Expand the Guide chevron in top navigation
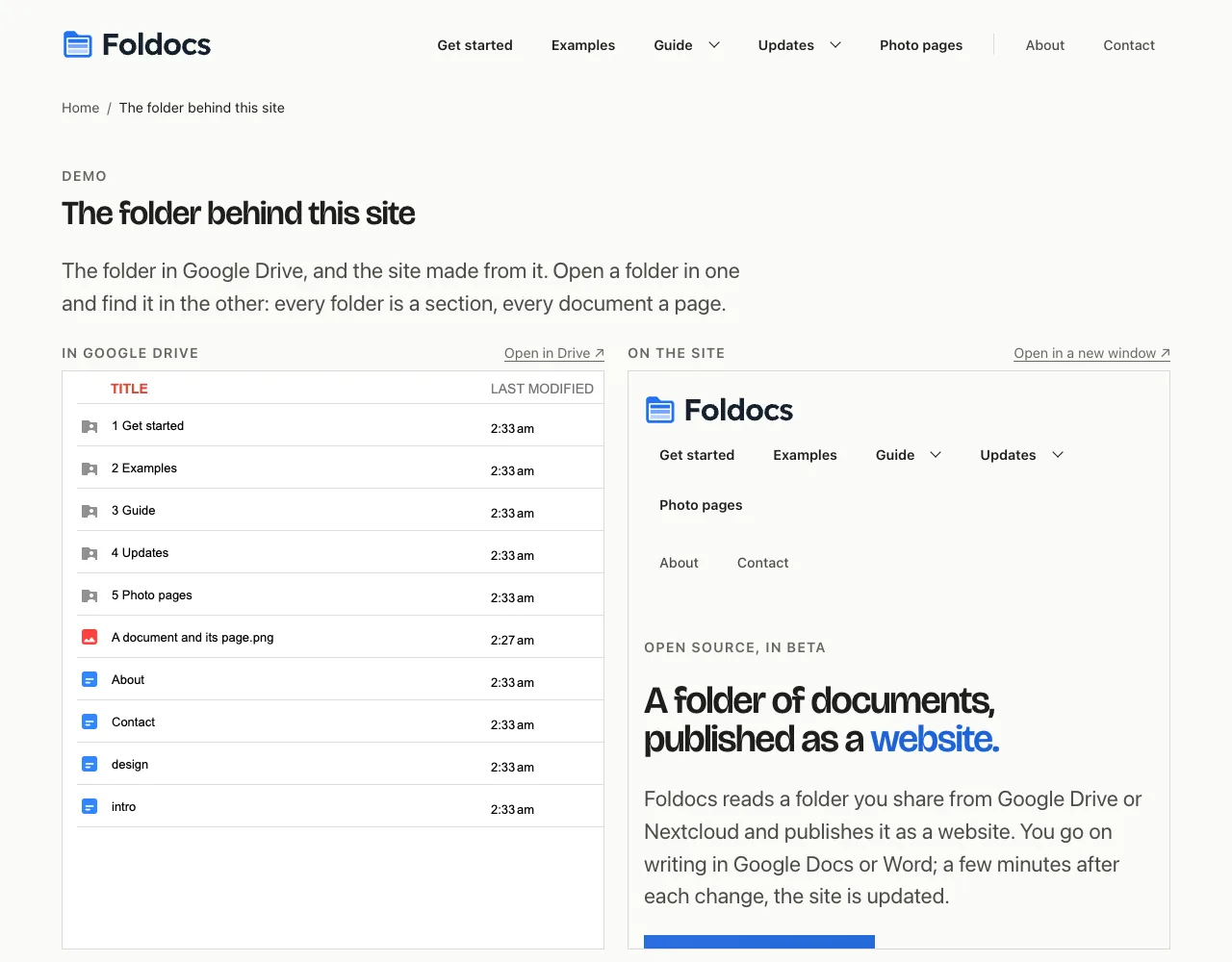The image size is (1232, 962). [714, 45]
